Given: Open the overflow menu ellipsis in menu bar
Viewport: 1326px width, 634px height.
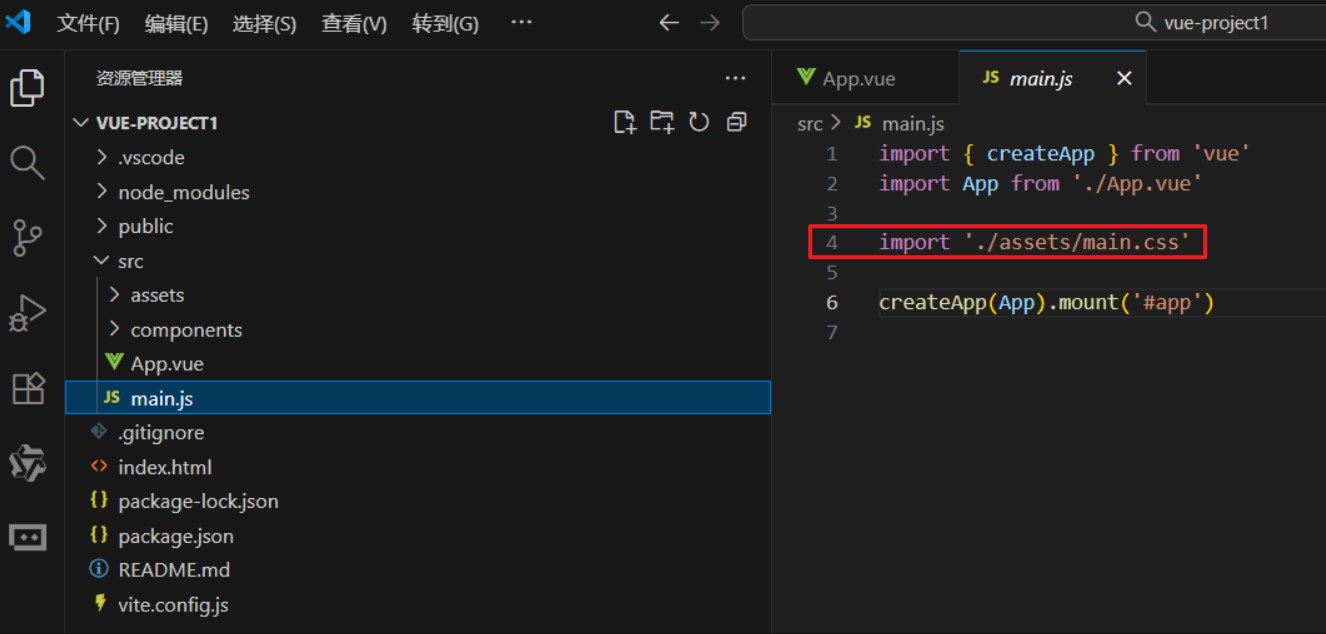Looking at the screenshot, I should click(x=521, y=22).
